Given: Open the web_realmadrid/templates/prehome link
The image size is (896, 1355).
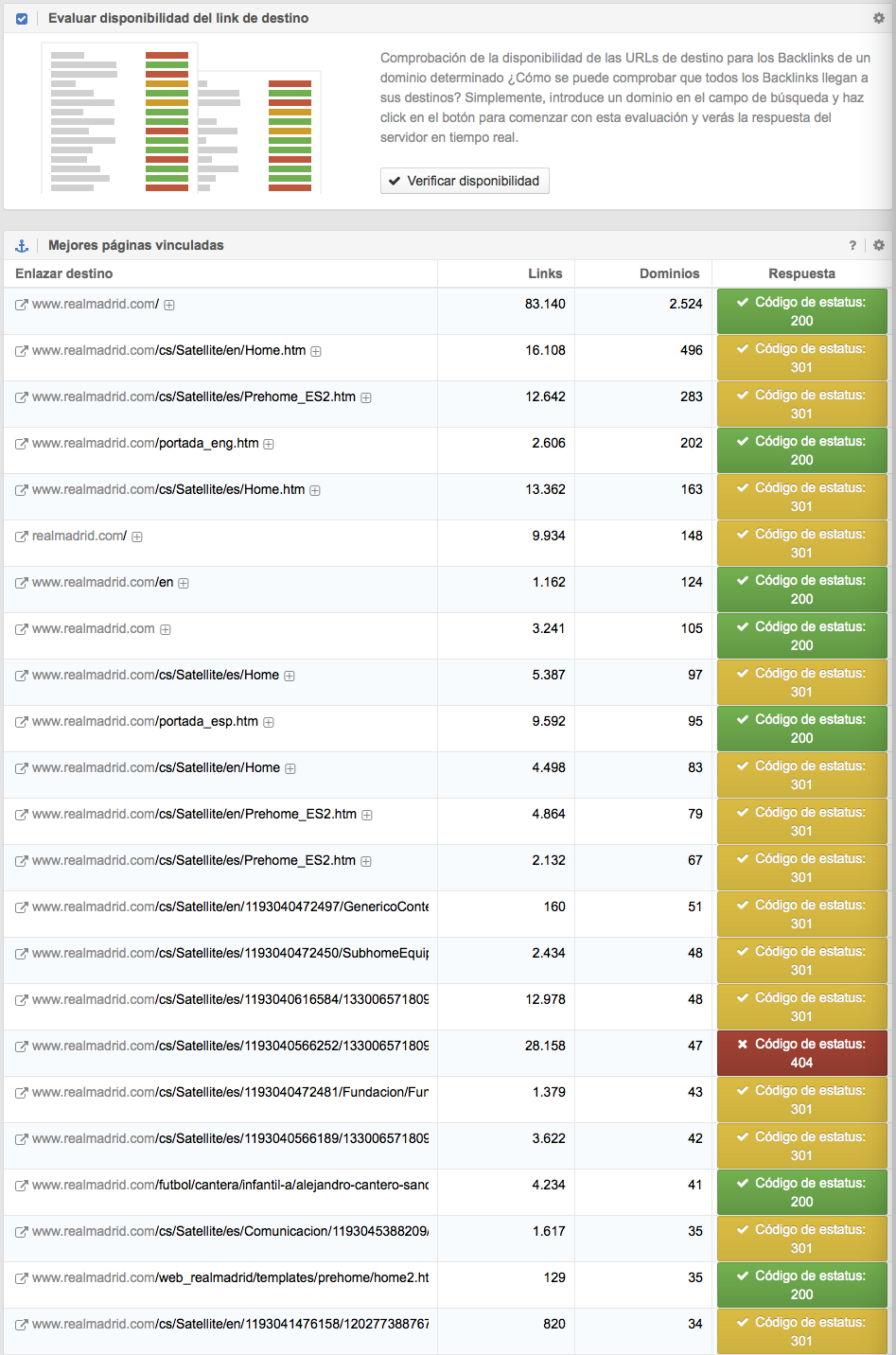Looking at the screenshot, I should [x=292, y=1276].
